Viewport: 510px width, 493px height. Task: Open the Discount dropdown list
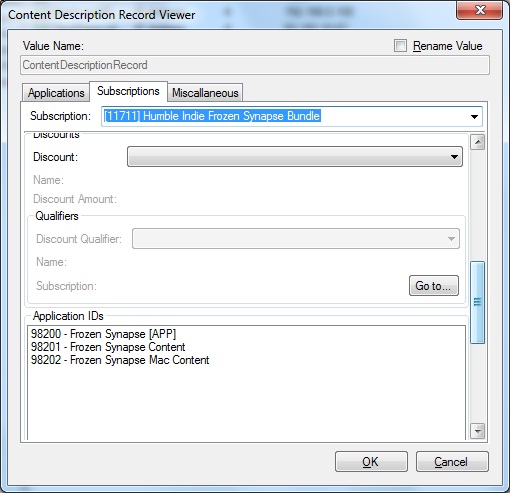pos(295,157)
